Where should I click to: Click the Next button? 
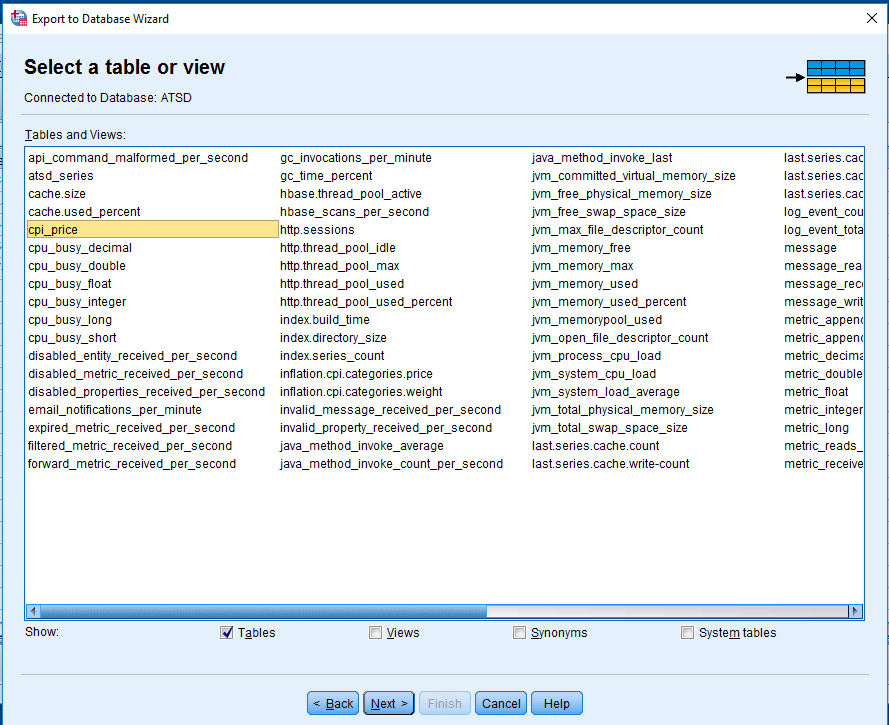pos(389,703)
